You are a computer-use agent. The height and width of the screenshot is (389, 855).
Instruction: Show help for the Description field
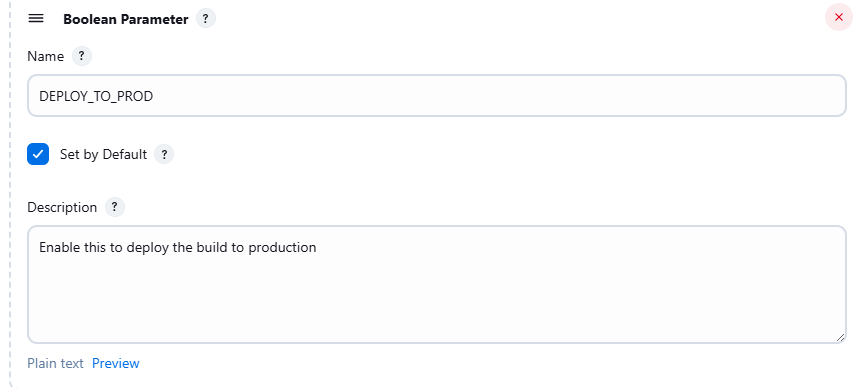point(115,207)
